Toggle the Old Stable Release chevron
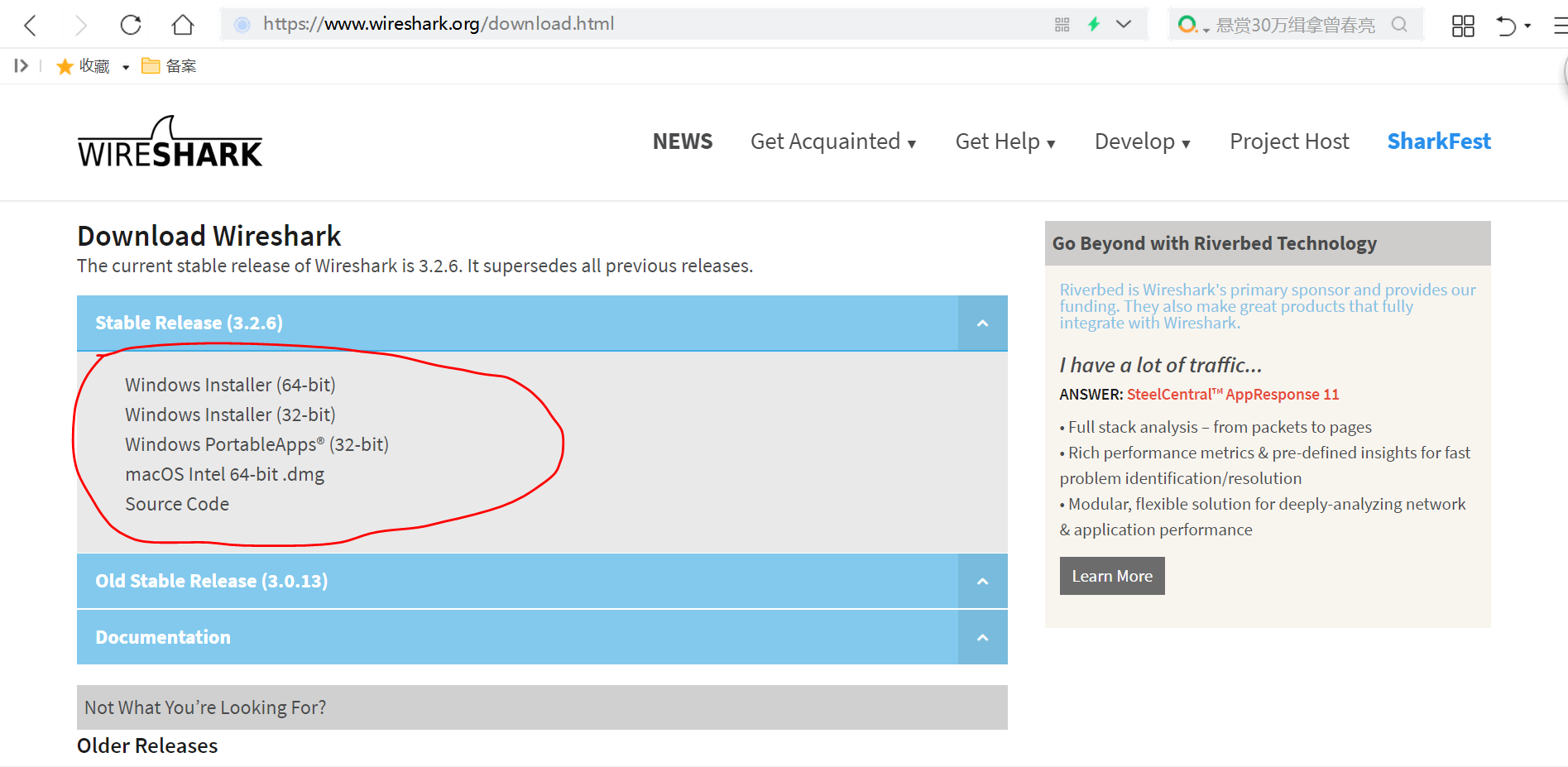The width and height of the screenshot is (1568, 767). pyautogui.click(x=983, y=581)
